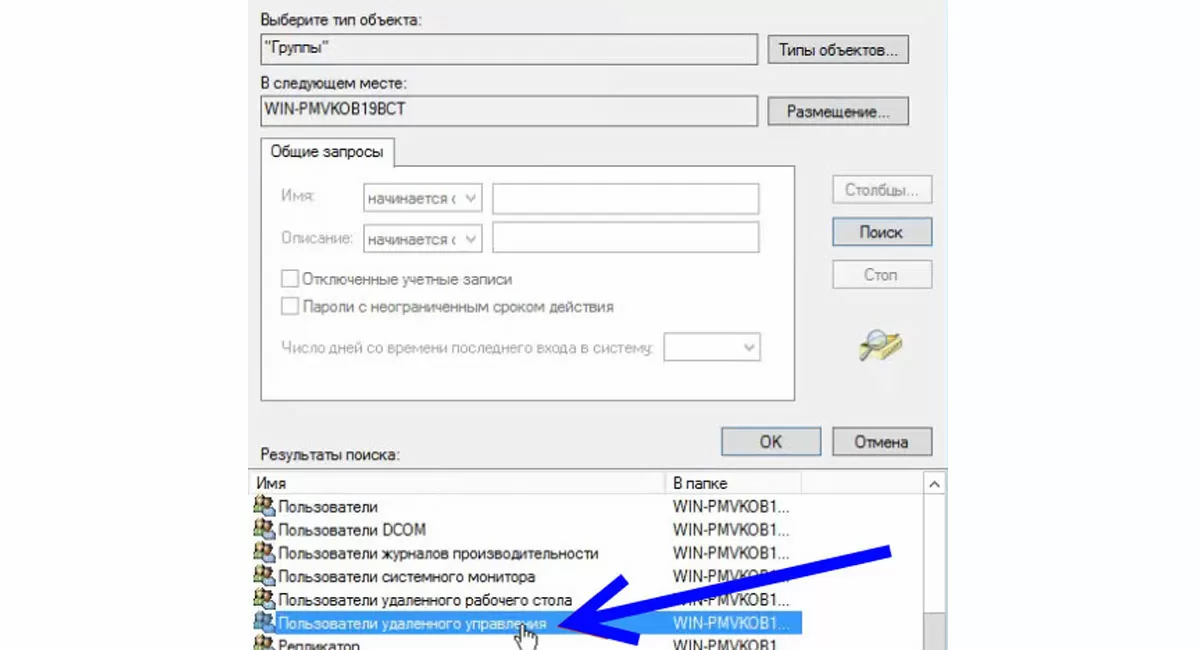Viewport: 1200px width, 650px height.
Task: Open days since last logon dropdown
Action: [712, 347]
